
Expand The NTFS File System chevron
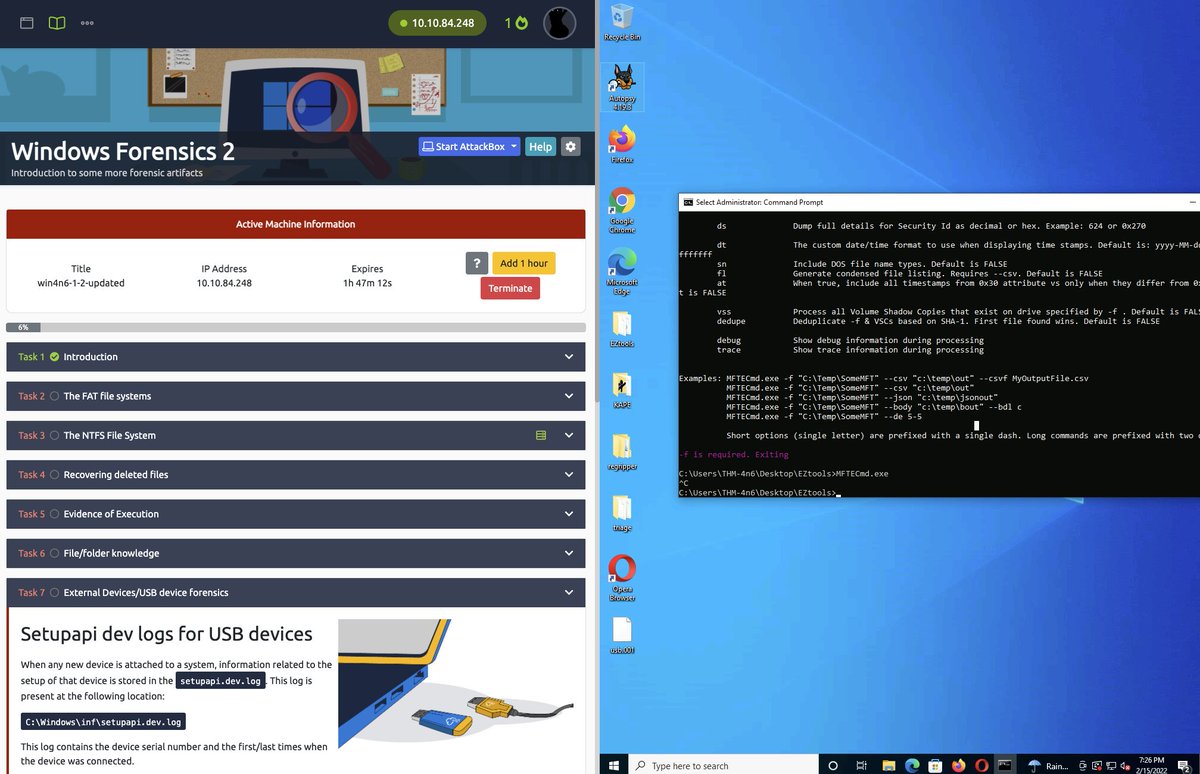coord(569,435)
